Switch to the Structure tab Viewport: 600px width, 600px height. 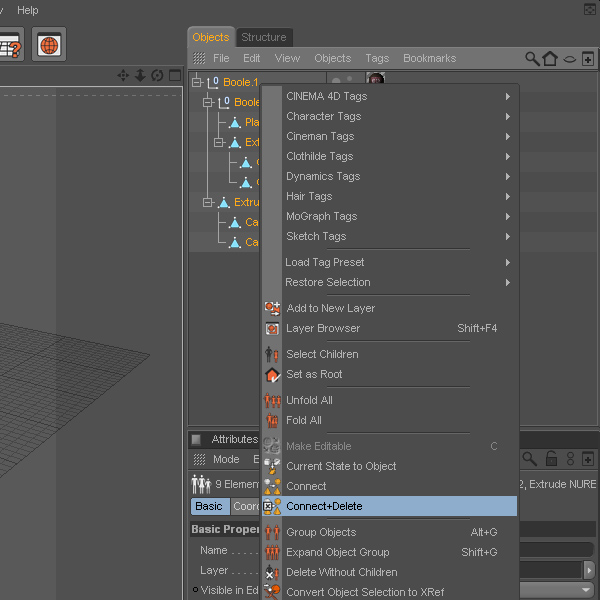(x=264, y=37)
